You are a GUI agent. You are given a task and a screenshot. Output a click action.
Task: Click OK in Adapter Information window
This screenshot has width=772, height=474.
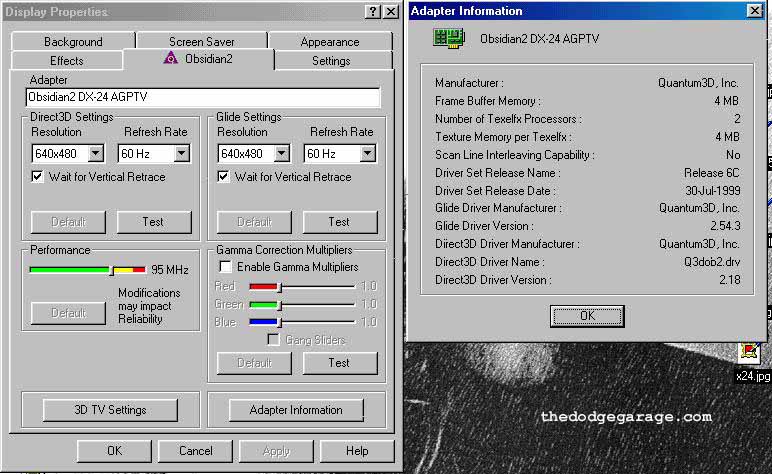tap(587, 316)
